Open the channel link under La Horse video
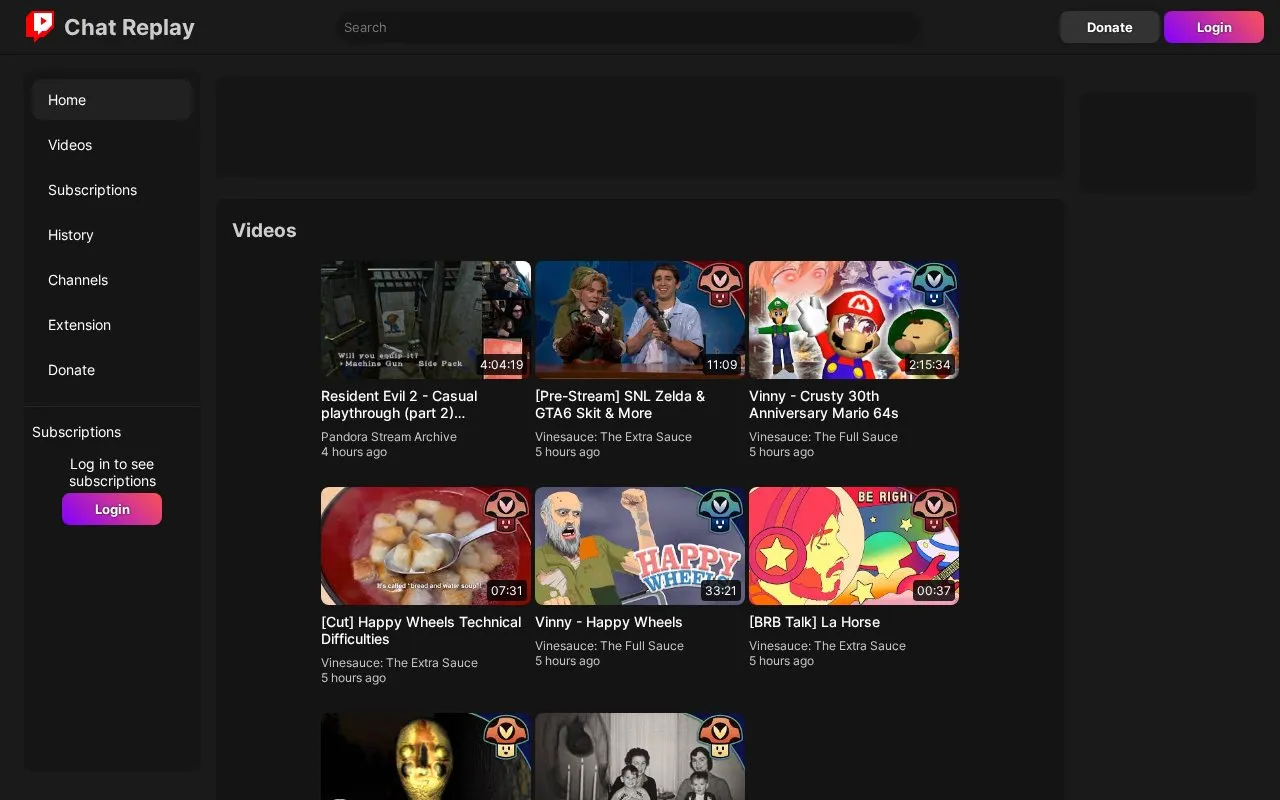Screen dimensions: 1280x800 [x=827, y=646]
